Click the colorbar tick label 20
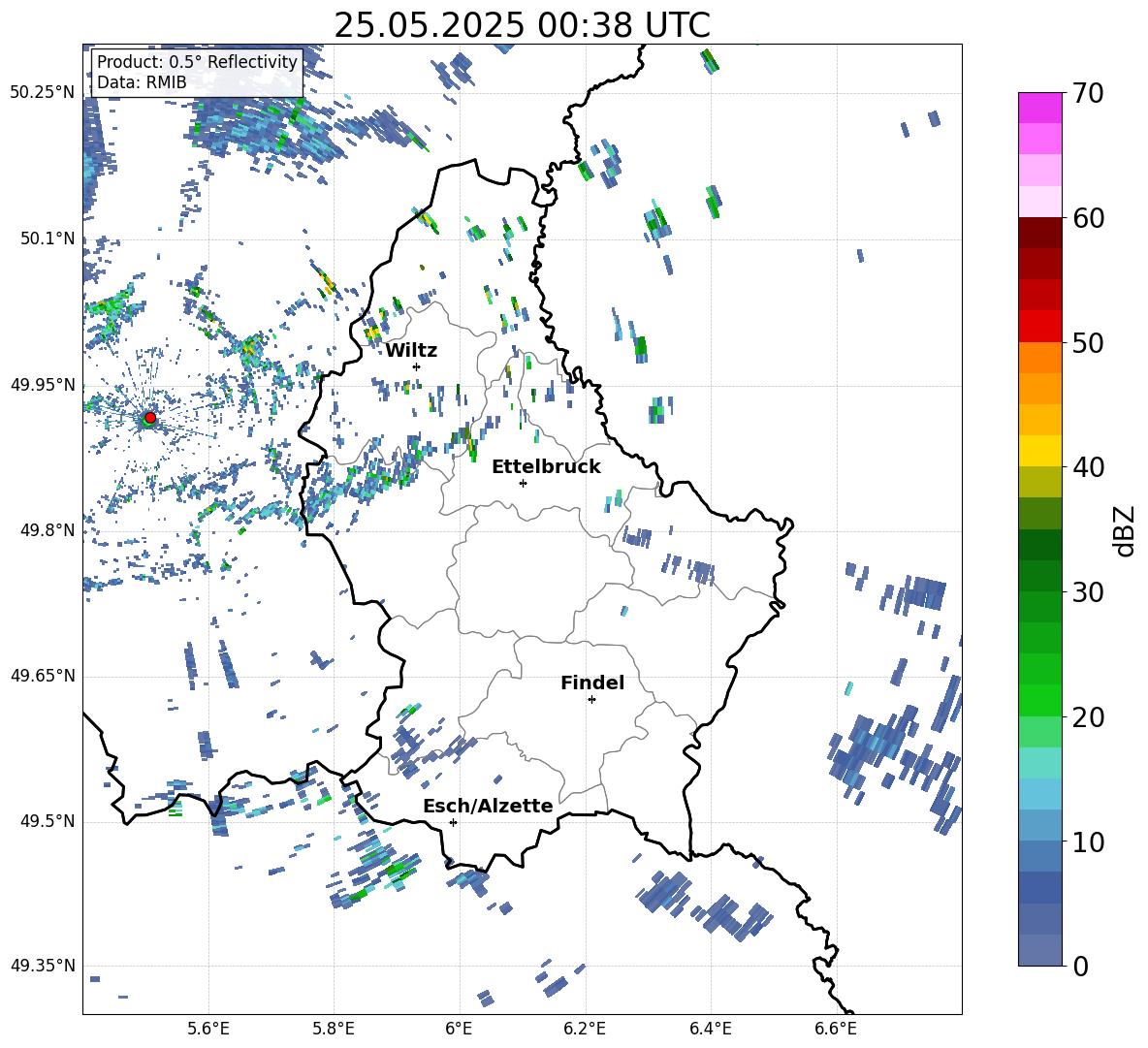 [x=1087, y=717]
